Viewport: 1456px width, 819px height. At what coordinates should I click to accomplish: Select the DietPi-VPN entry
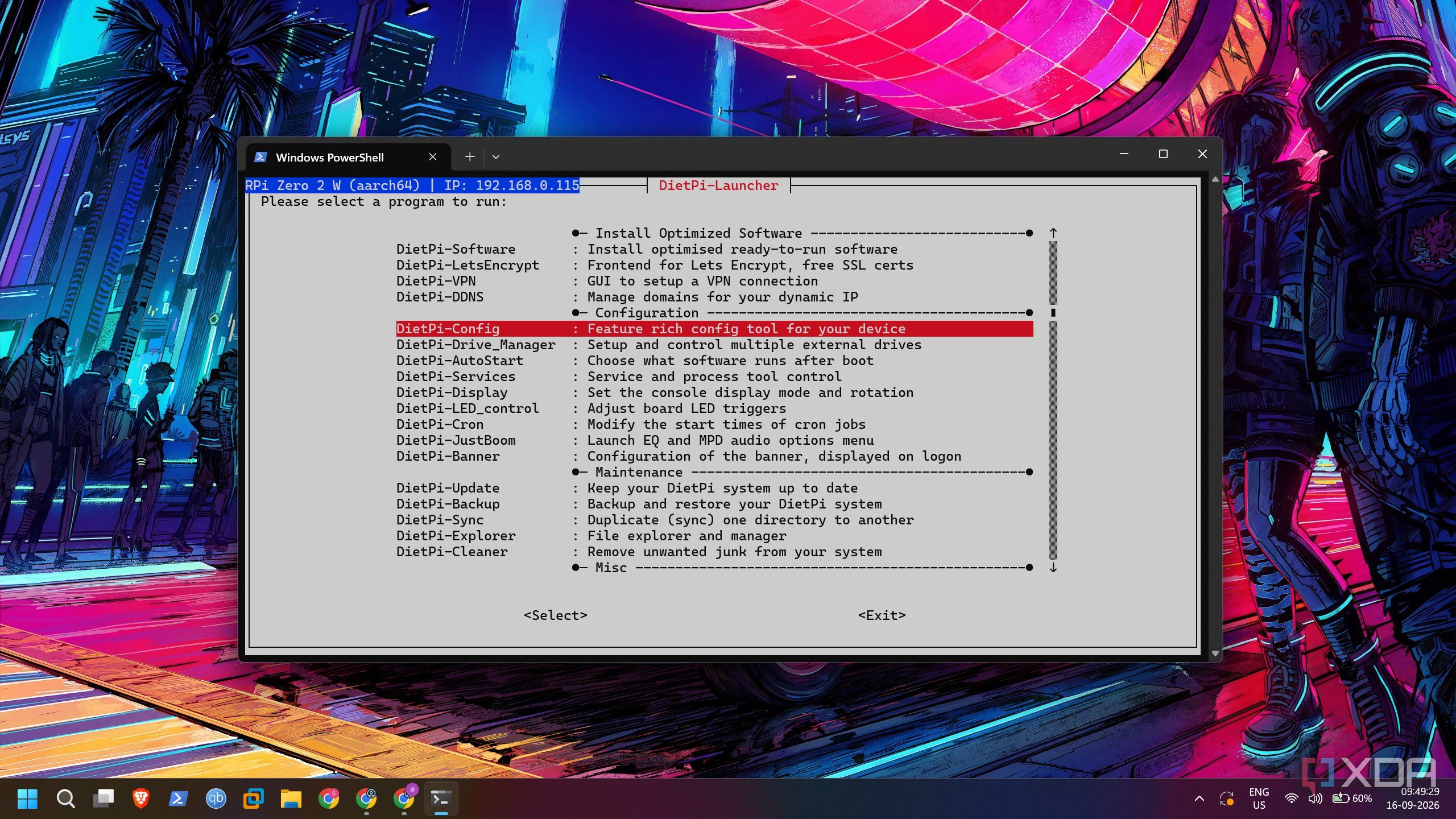[714, 281]
